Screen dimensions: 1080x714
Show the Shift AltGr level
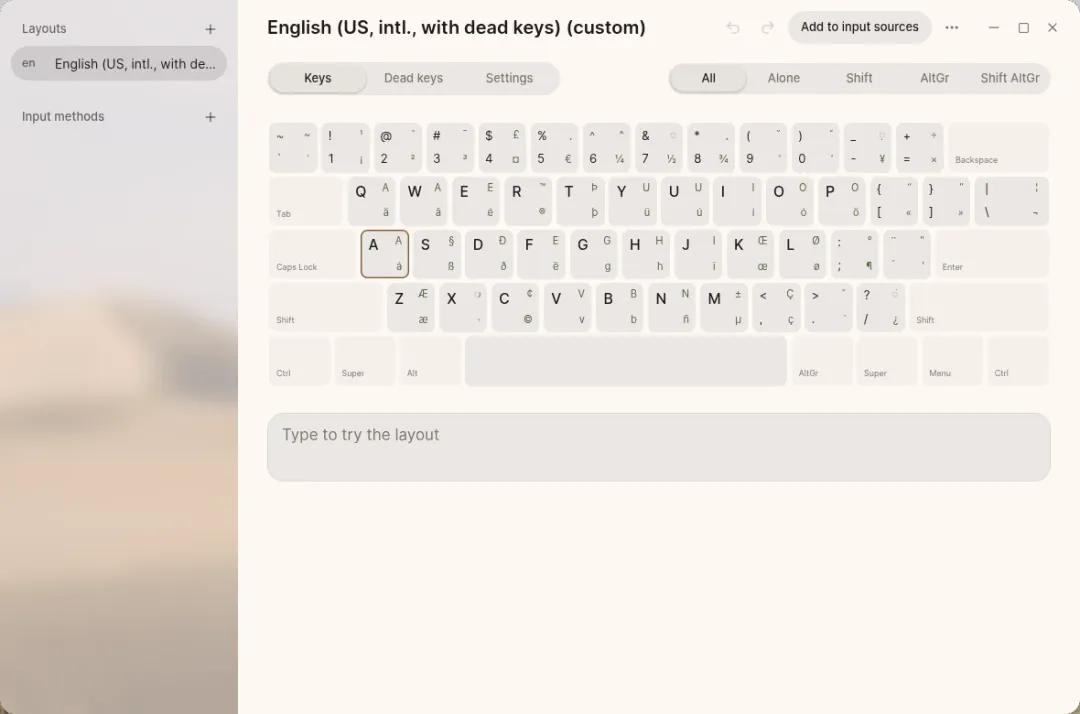(1010, 78)
